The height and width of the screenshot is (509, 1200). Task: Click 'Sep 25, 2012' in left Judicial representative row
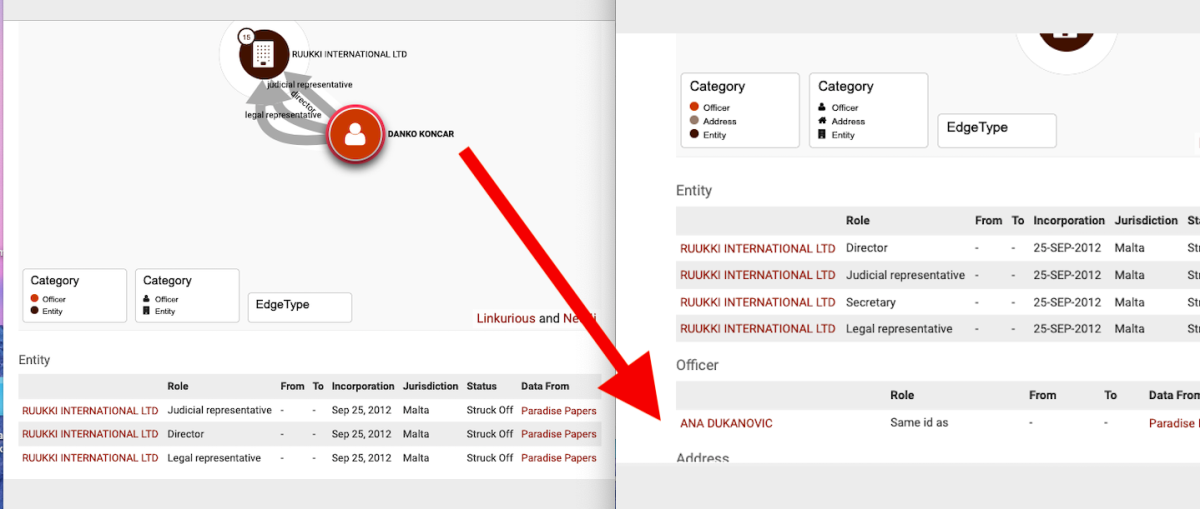coord(362,411)
